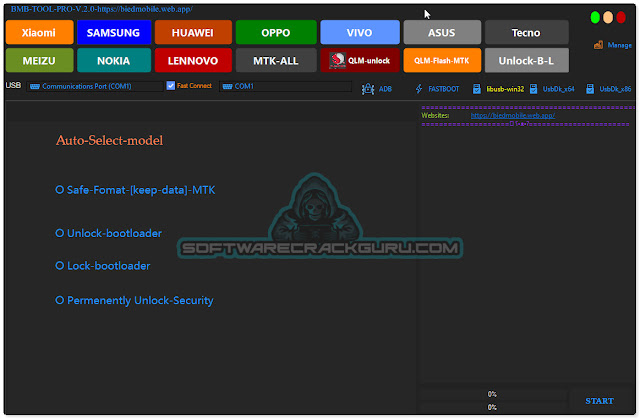Select the Unlock-bootloader option
The image size is (640, 419).
(x=109, y=233)
